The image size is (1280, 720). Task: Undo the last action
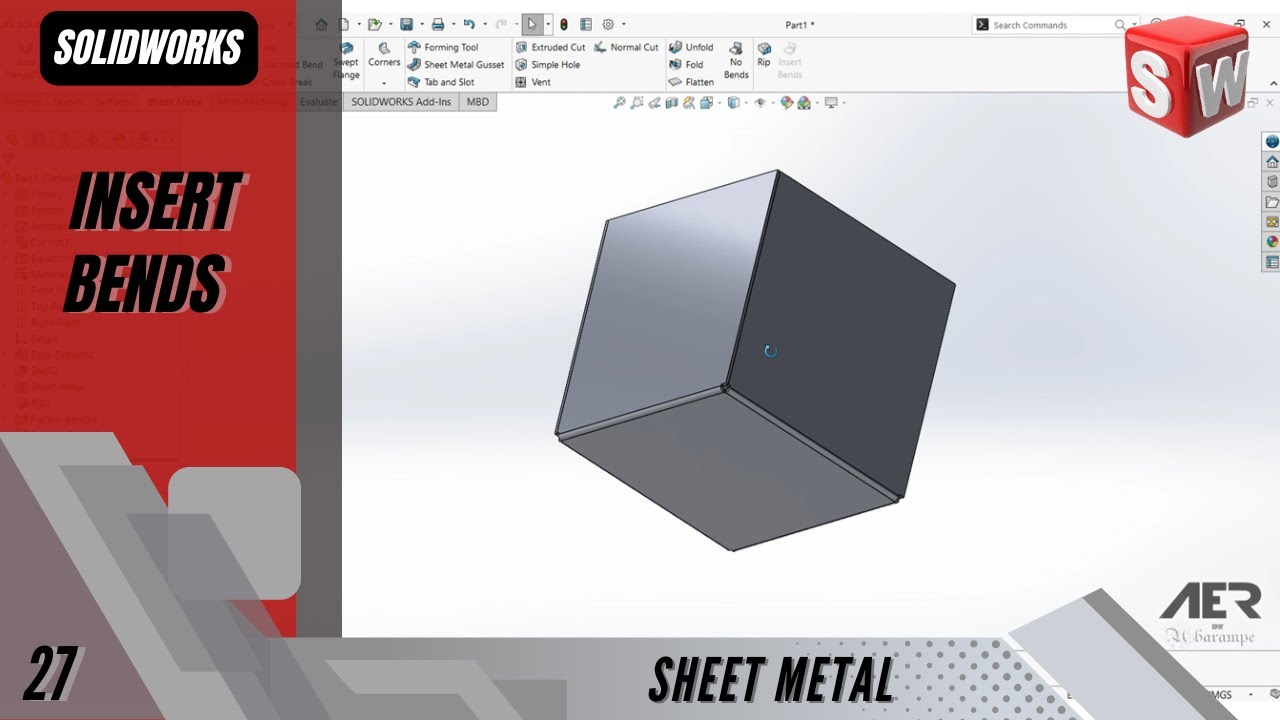click(x=469, y=24)
